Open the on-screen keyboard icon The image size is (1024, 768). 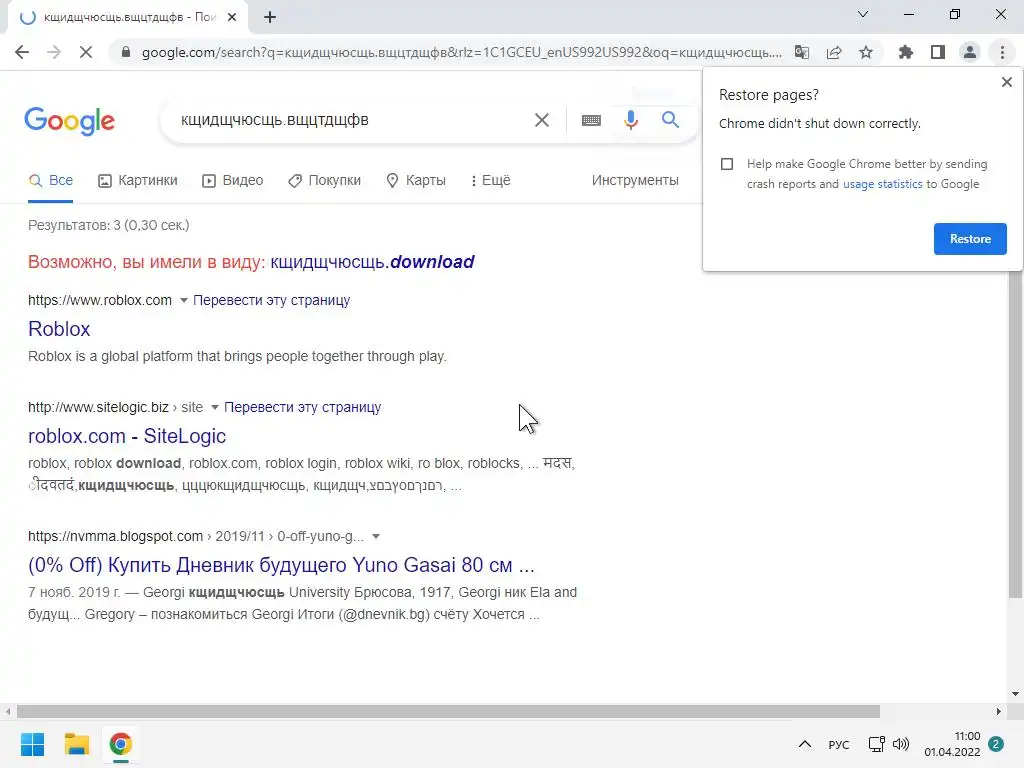coord(591,120)
